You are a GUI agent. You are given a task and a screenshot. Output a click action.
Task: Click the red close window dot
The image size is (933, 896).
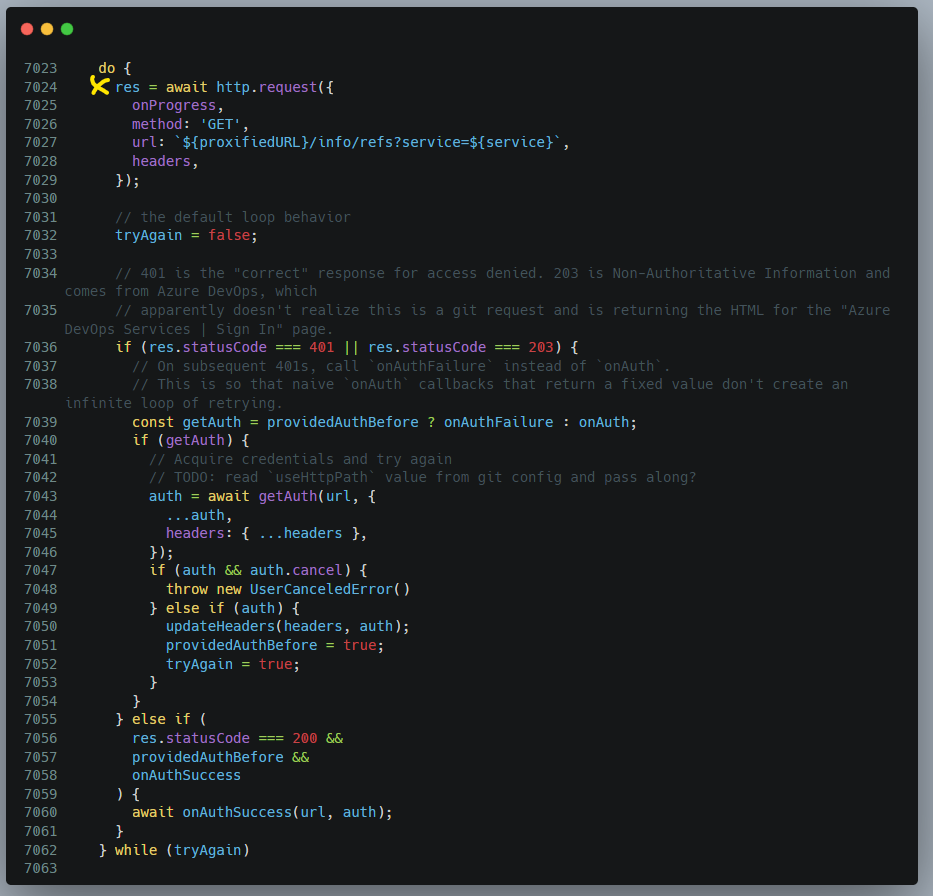27,29
